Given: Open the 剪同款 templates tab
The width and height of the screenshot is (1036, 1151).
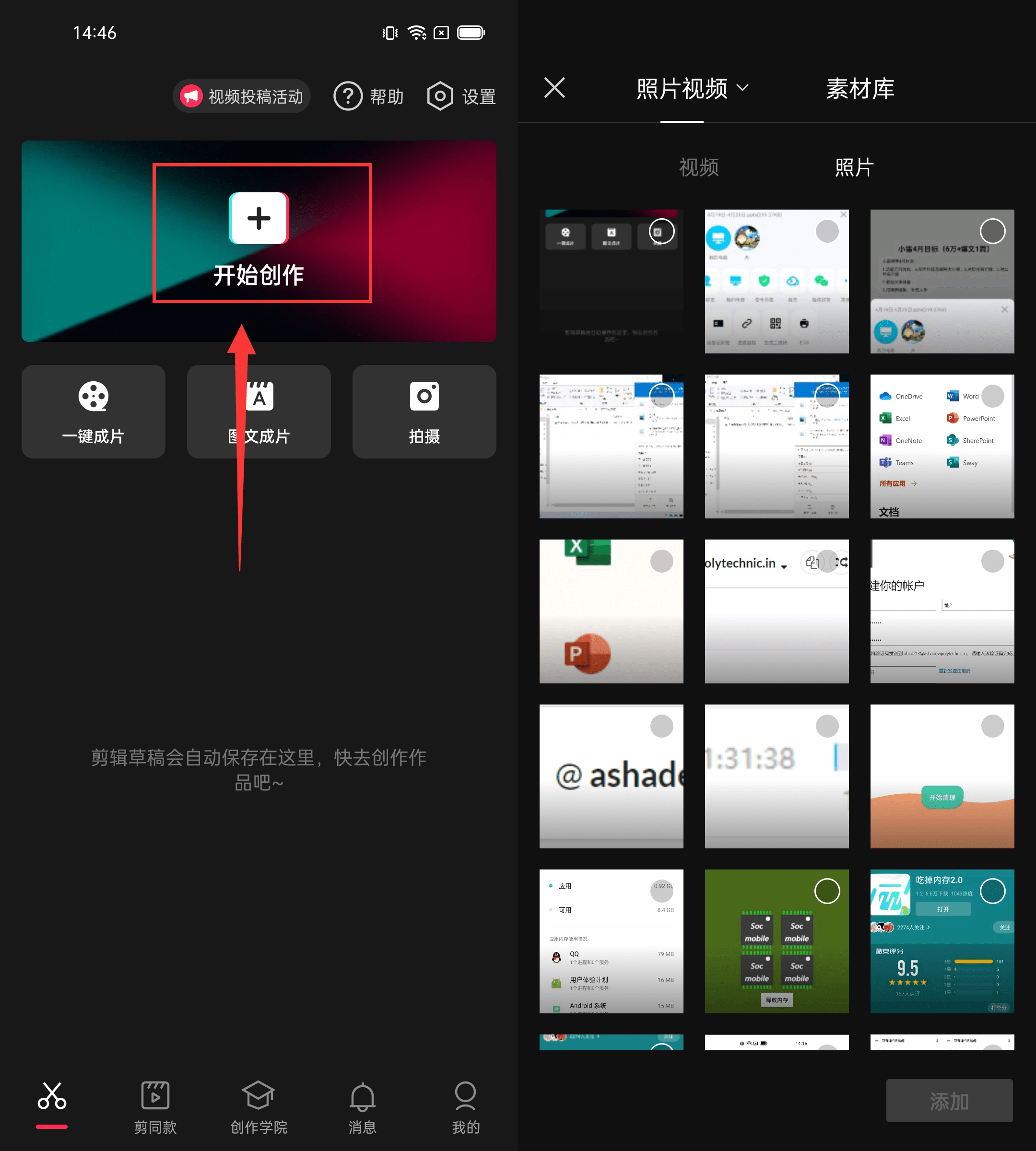Looking at the screenshot, I should 155,1107.
